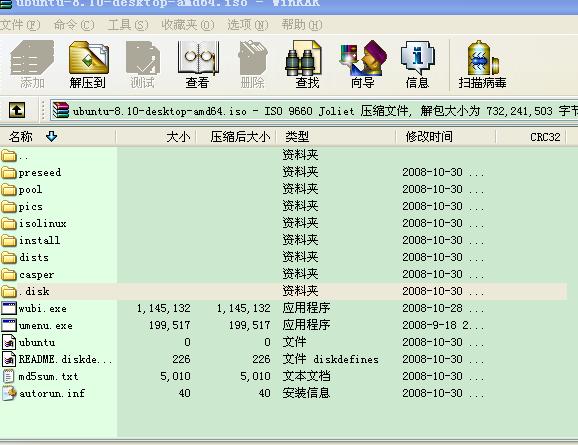Select the .disk folder icon
Viewport: 578px width, 445px height.
[x=9, y=291]
